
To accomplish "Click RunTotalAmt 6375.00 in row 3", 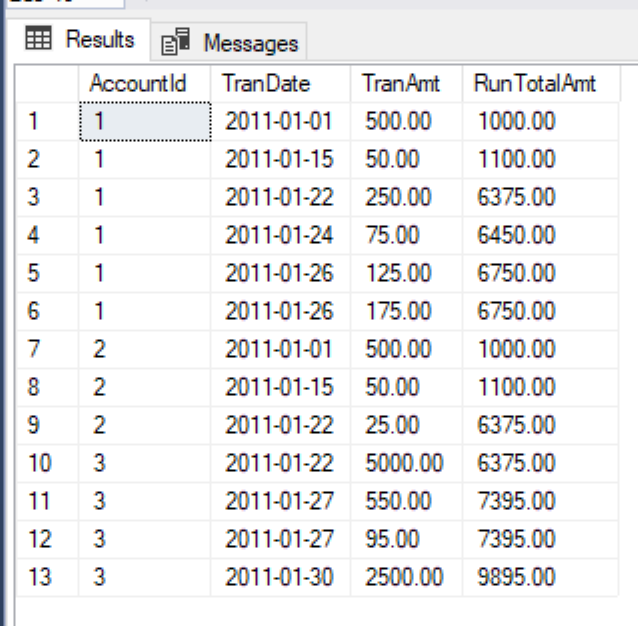I will click(540, 198).
